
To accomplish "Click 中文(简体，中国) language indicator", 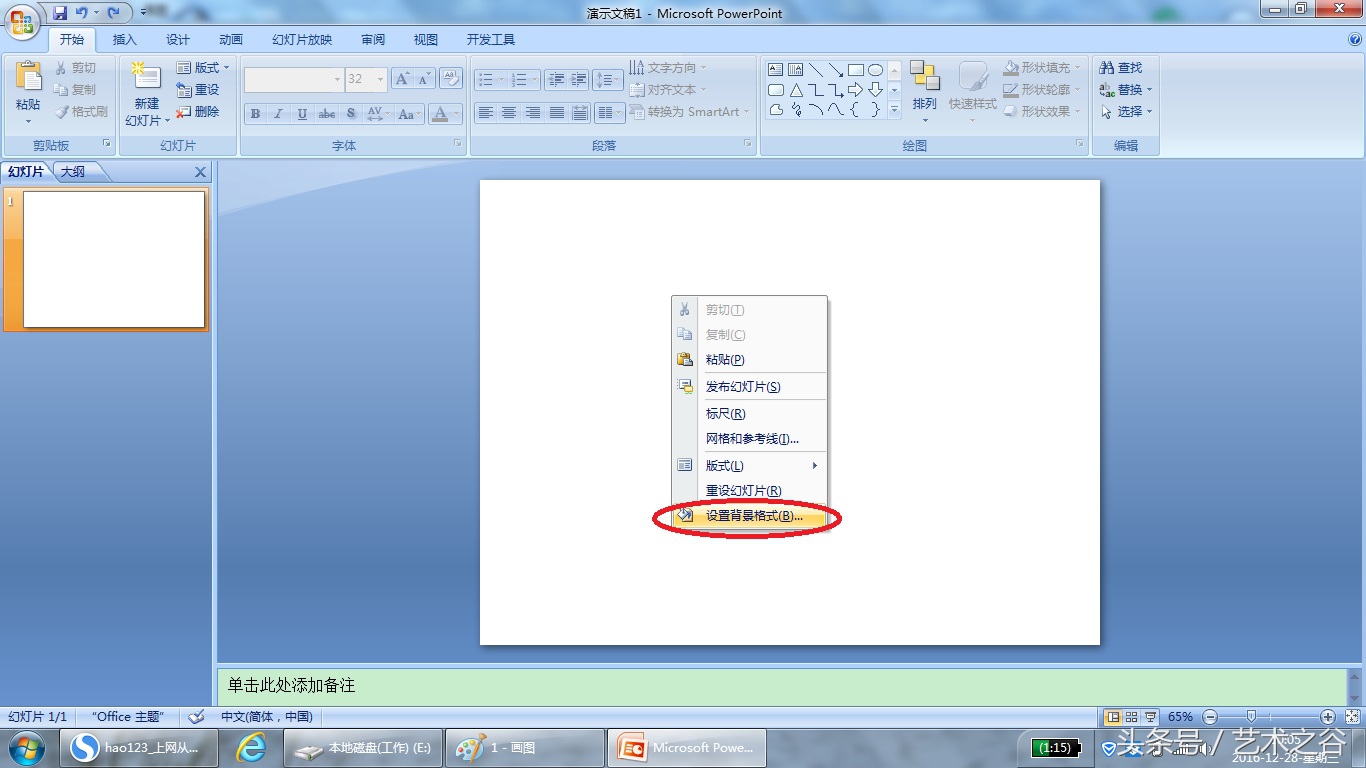I will click(267, 717).
